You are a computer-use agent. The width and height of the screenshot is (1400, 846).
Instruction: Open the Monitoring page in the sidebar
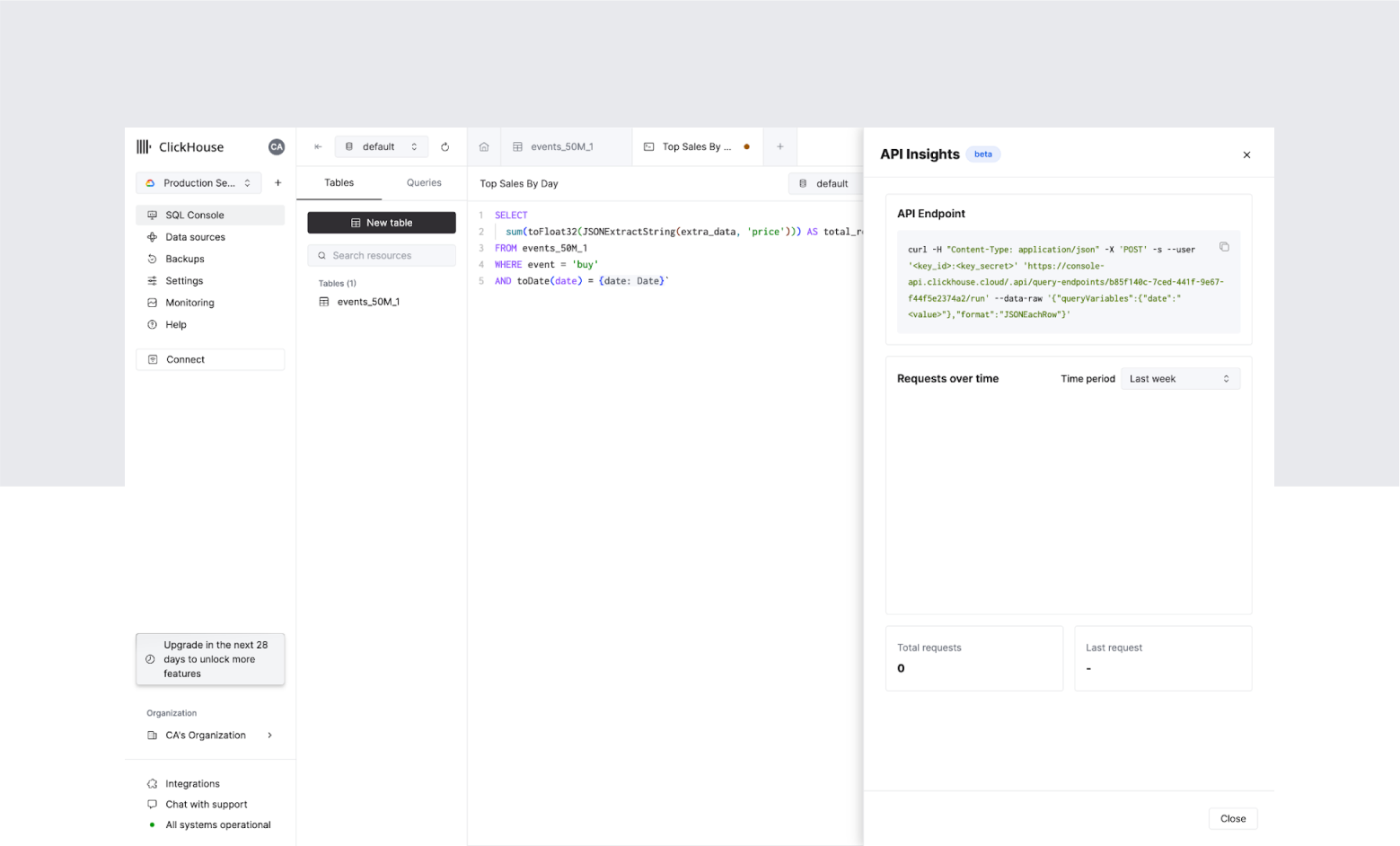pyautogui.click(x=189, y=304)
